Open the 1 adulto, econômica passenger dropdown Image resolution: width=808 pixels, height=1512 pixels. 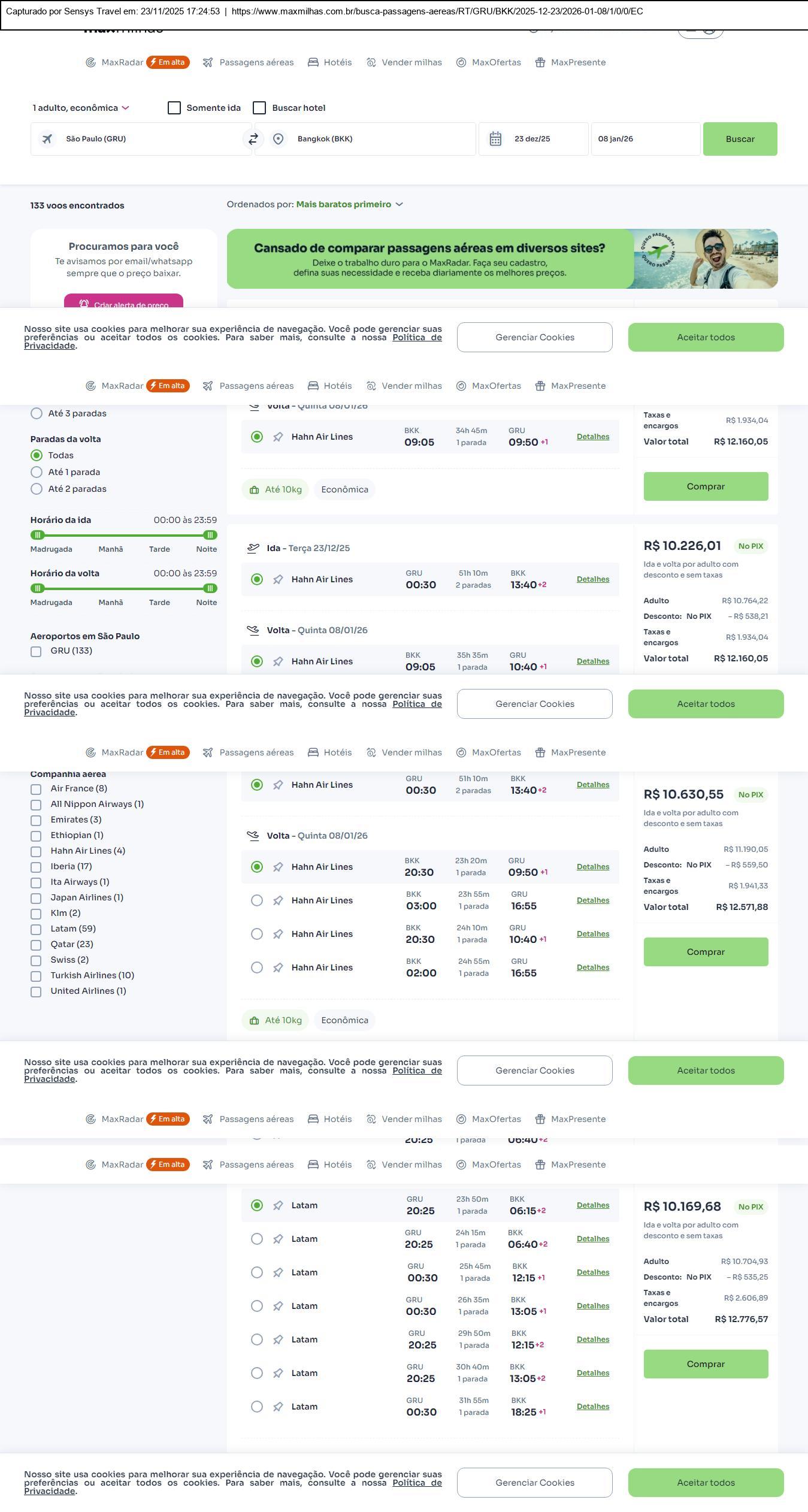point(81,108)
